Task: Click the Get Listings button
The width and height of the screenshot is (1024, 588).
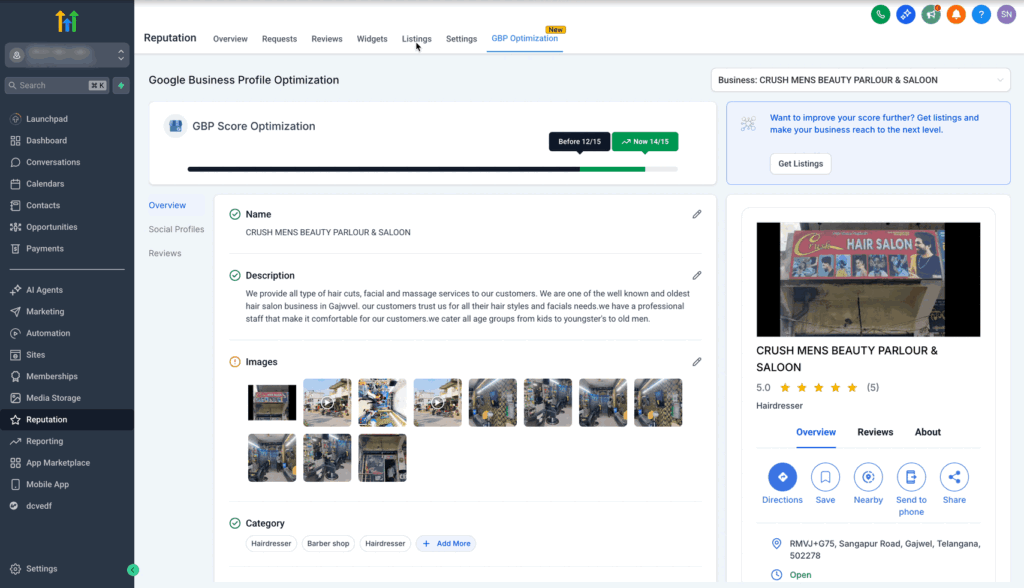Action: click(x=800, y=164)
